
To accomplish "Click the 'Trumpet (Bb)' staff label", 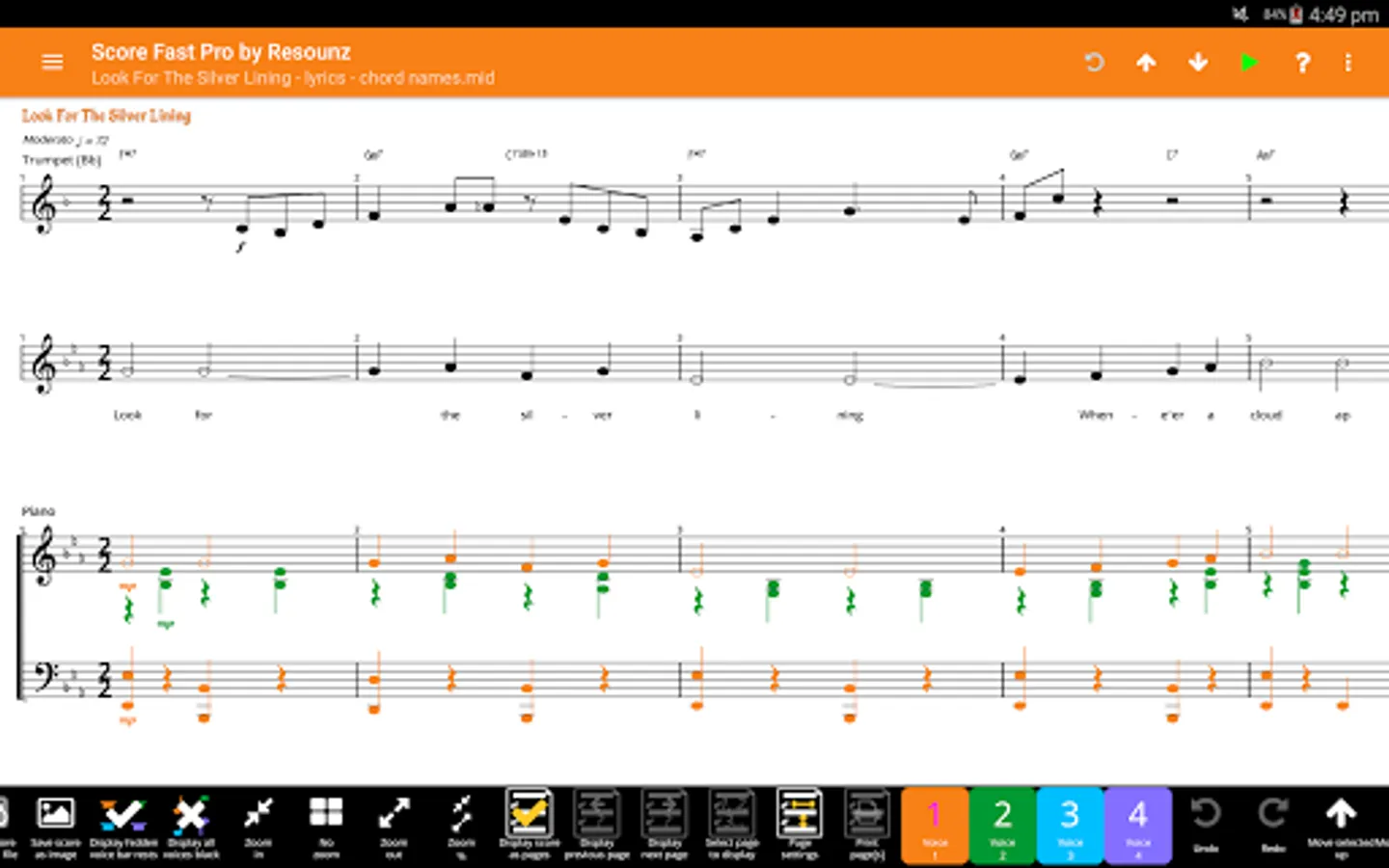I will [62, 160].
